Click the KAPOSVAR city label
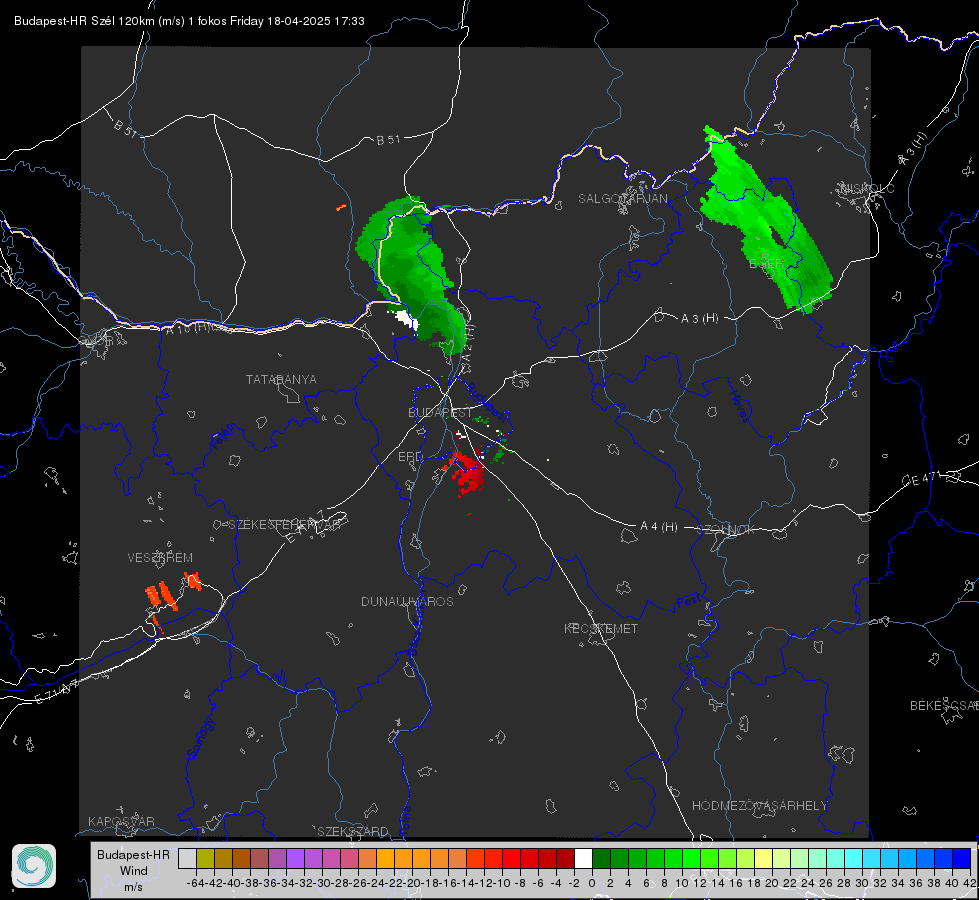The height and width of the screenshot is (900, 979). (x=121, y=821)
